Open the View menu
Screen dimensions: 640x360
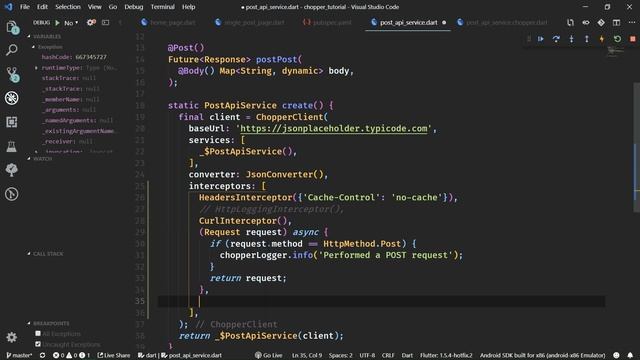click(94, 7)
